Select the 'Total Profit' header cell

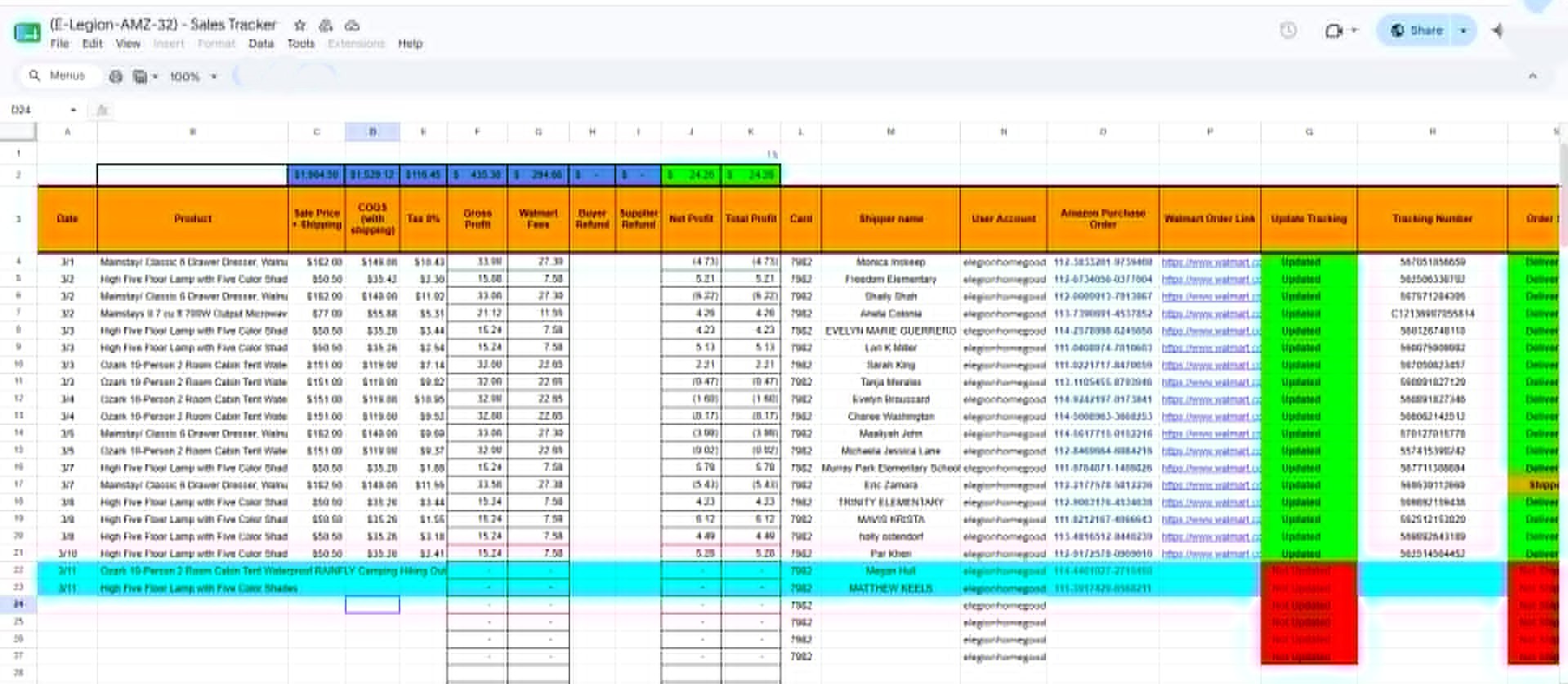(751, 219)
